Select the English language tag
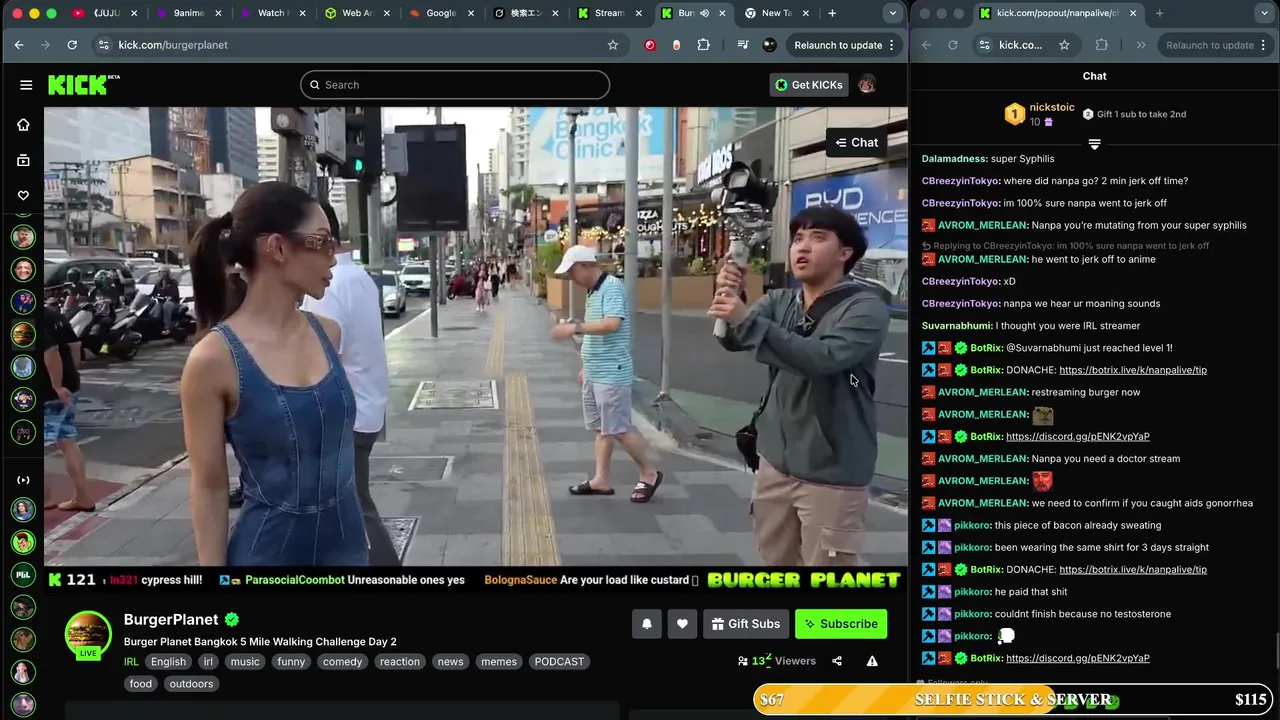This screenshot has height=720, width=1280. tap(168, 662)
